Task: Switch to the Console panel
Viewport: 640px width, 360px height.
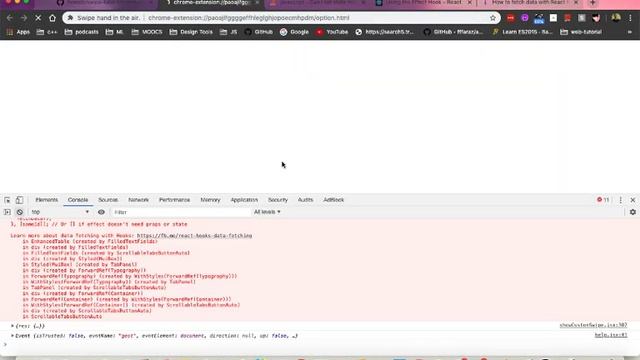Action: click(x=78, y=200)
